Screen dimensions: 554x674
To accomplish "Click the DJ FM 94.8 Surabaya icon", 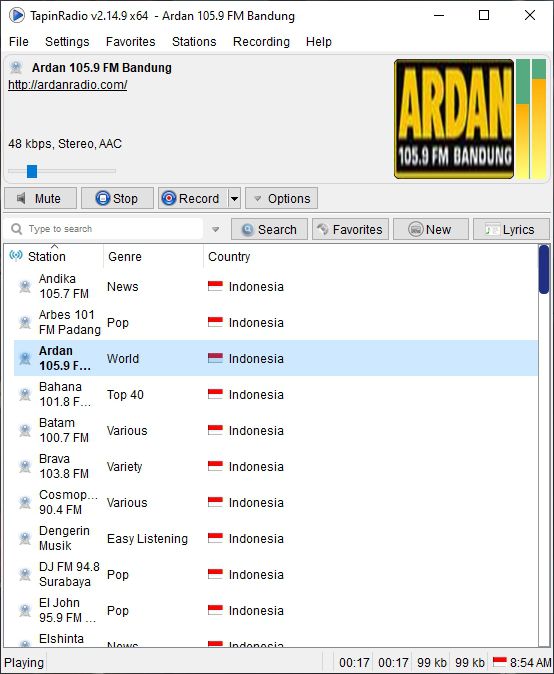I will 25,574.
